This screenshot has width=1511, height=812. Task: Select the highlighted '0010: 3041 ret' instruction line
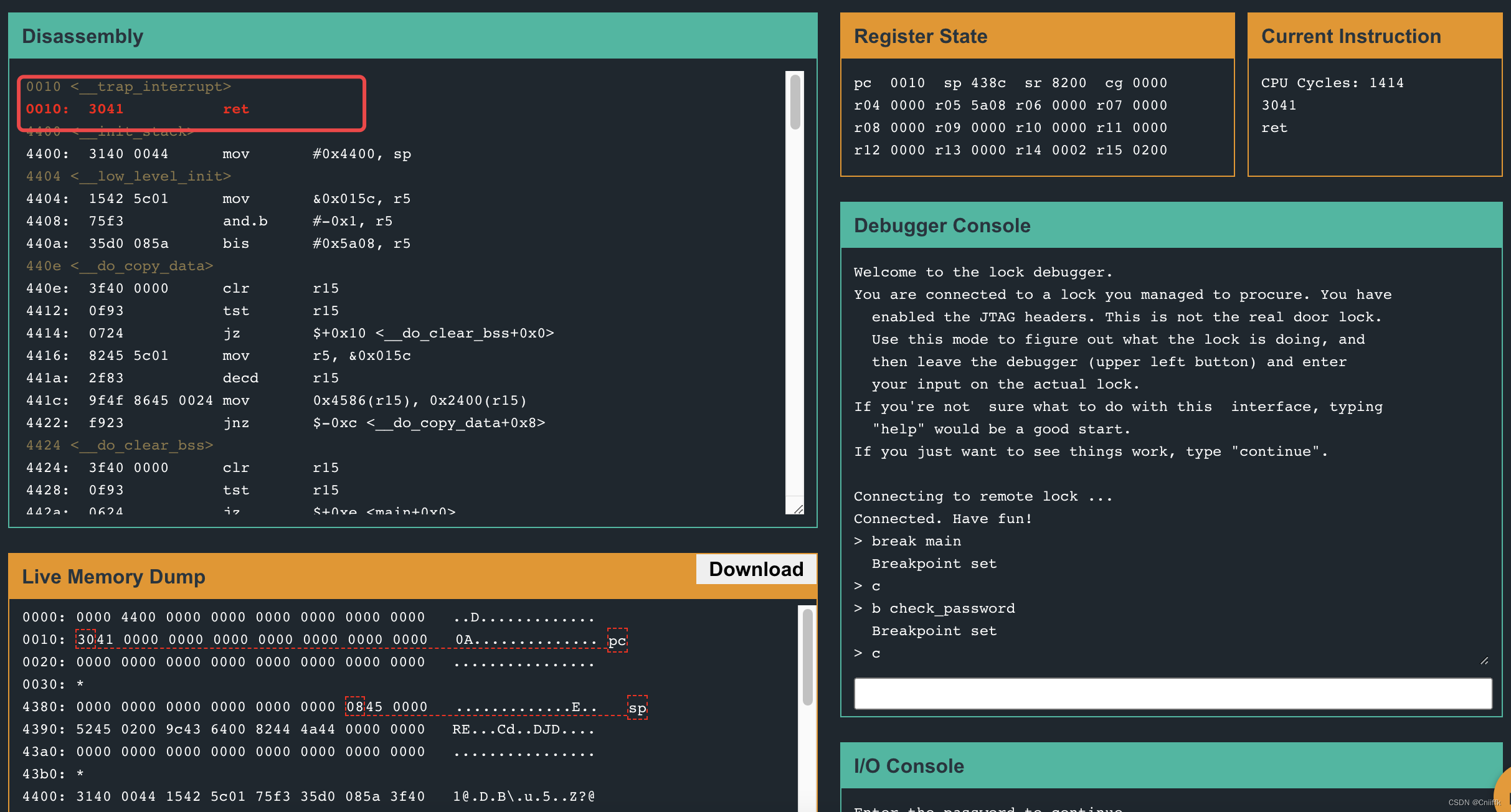tap(138, 109)
